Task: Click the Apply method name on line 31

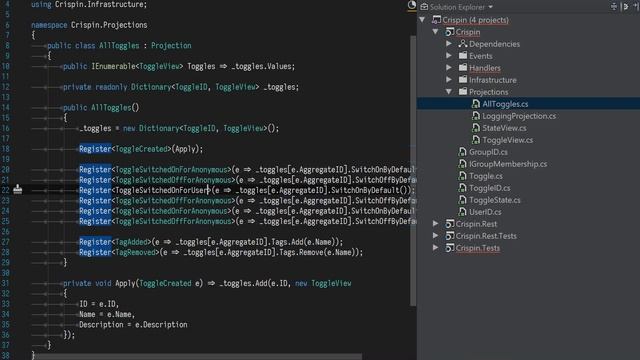Action: coord(125,283)
